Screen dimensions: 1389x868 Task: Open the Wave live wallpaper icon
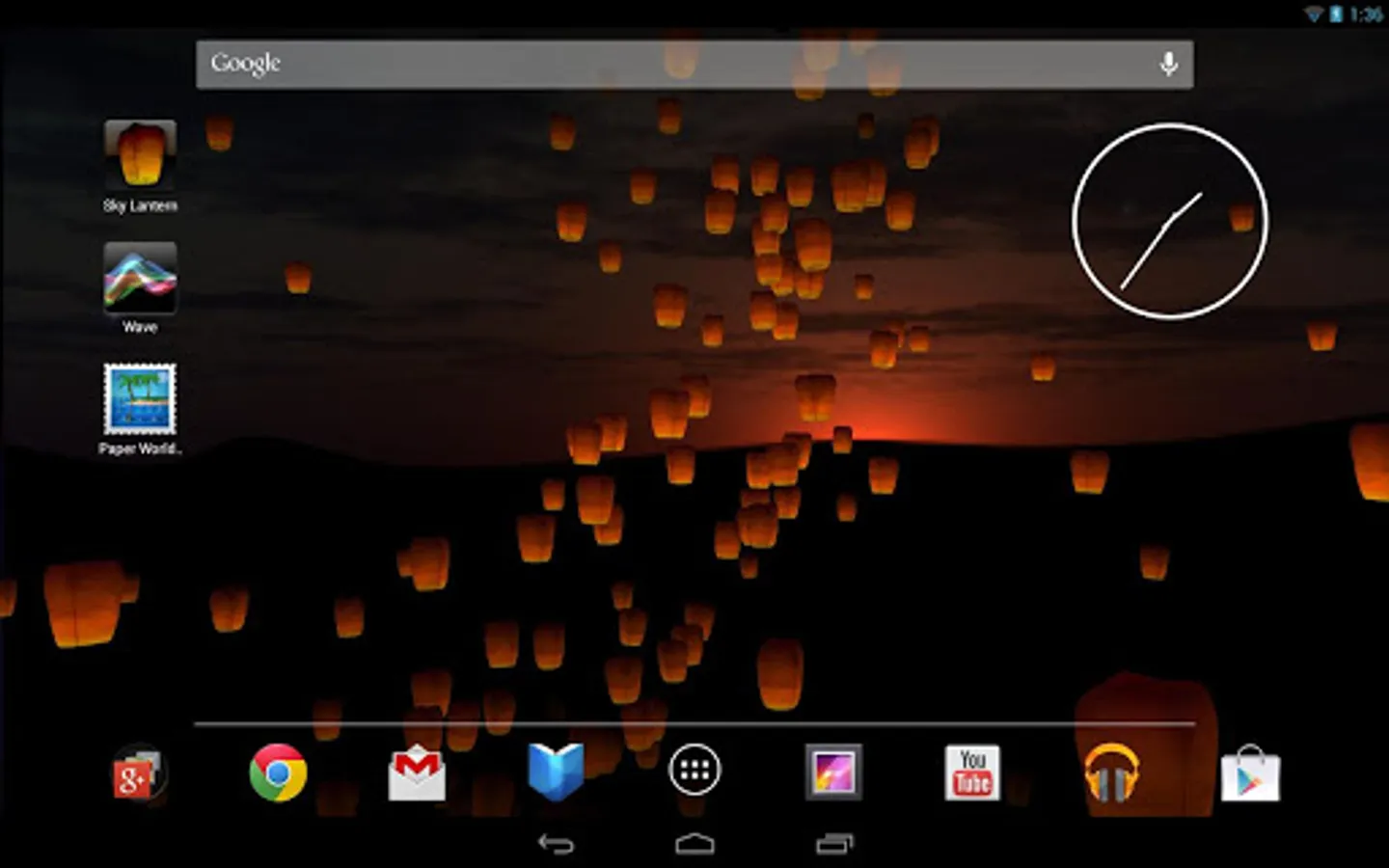pos(140,278)
